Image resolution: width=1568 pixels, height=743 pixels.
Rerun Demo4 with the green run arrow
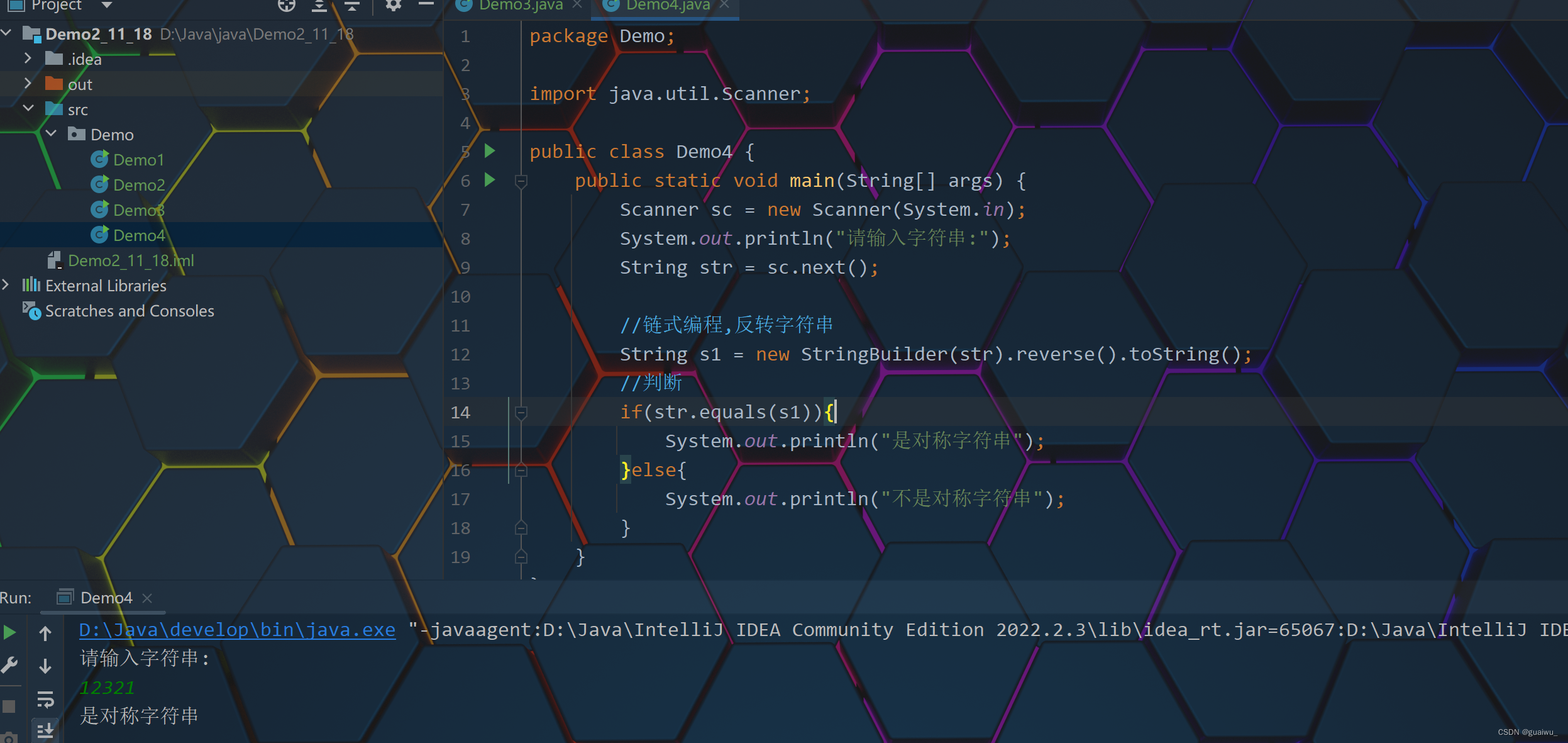coord(9,632)
